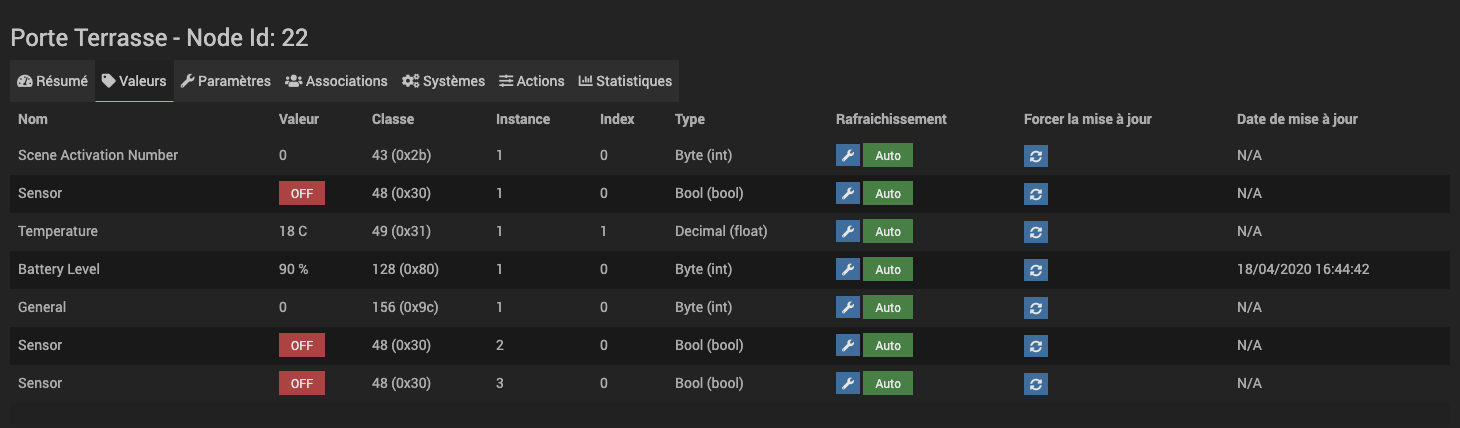This screenshot has height=428, width=1460.
Task: Click the wrench icon in General row
Action: point(848,308)
